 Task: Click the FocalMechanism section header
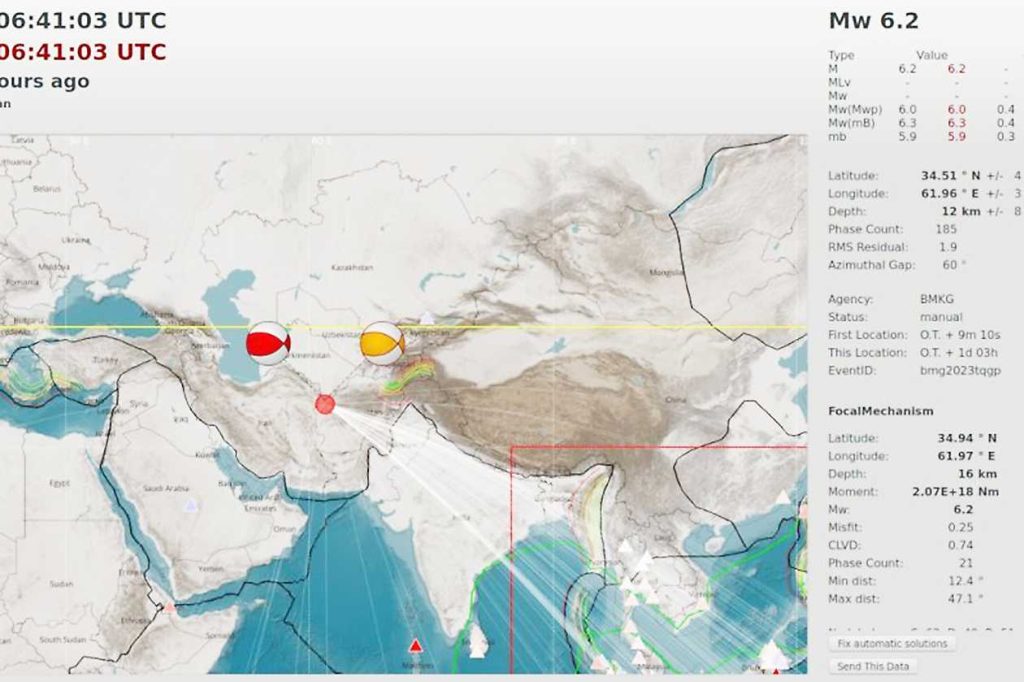(x=880, y=410)
